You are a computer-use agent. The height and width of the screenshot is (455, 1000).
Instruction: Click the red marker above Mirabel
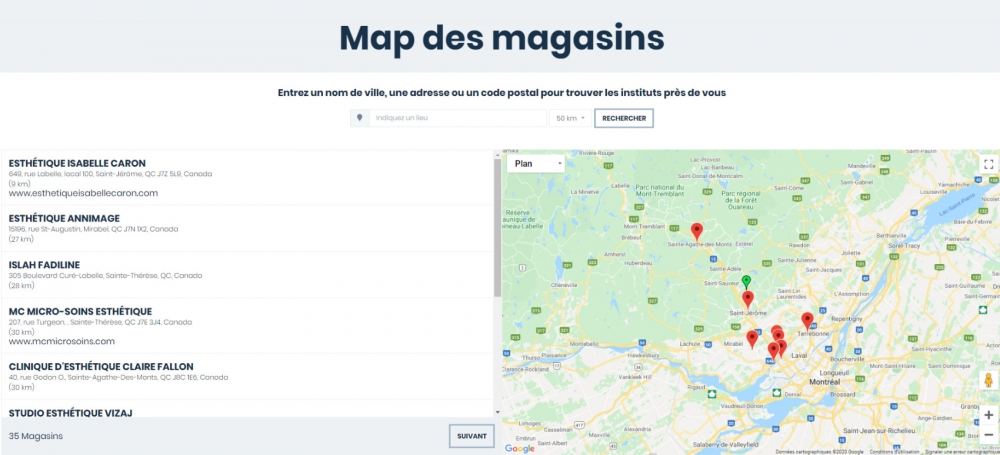pyautogui.click(x=752, y=339)
